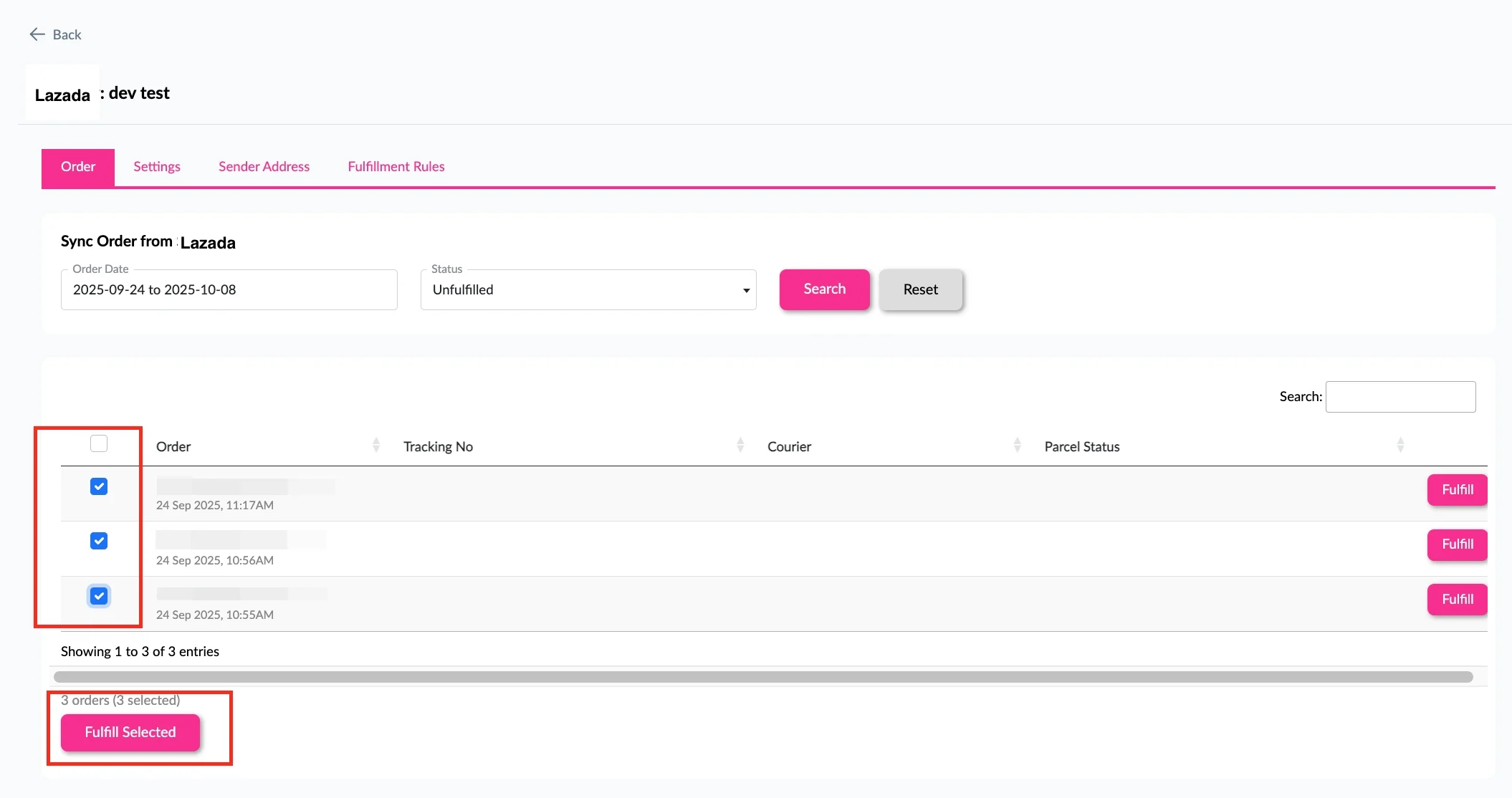Sort by Tracking No column arrows
The height and width of the screenshot is (798, 1512).
[740, 446]
